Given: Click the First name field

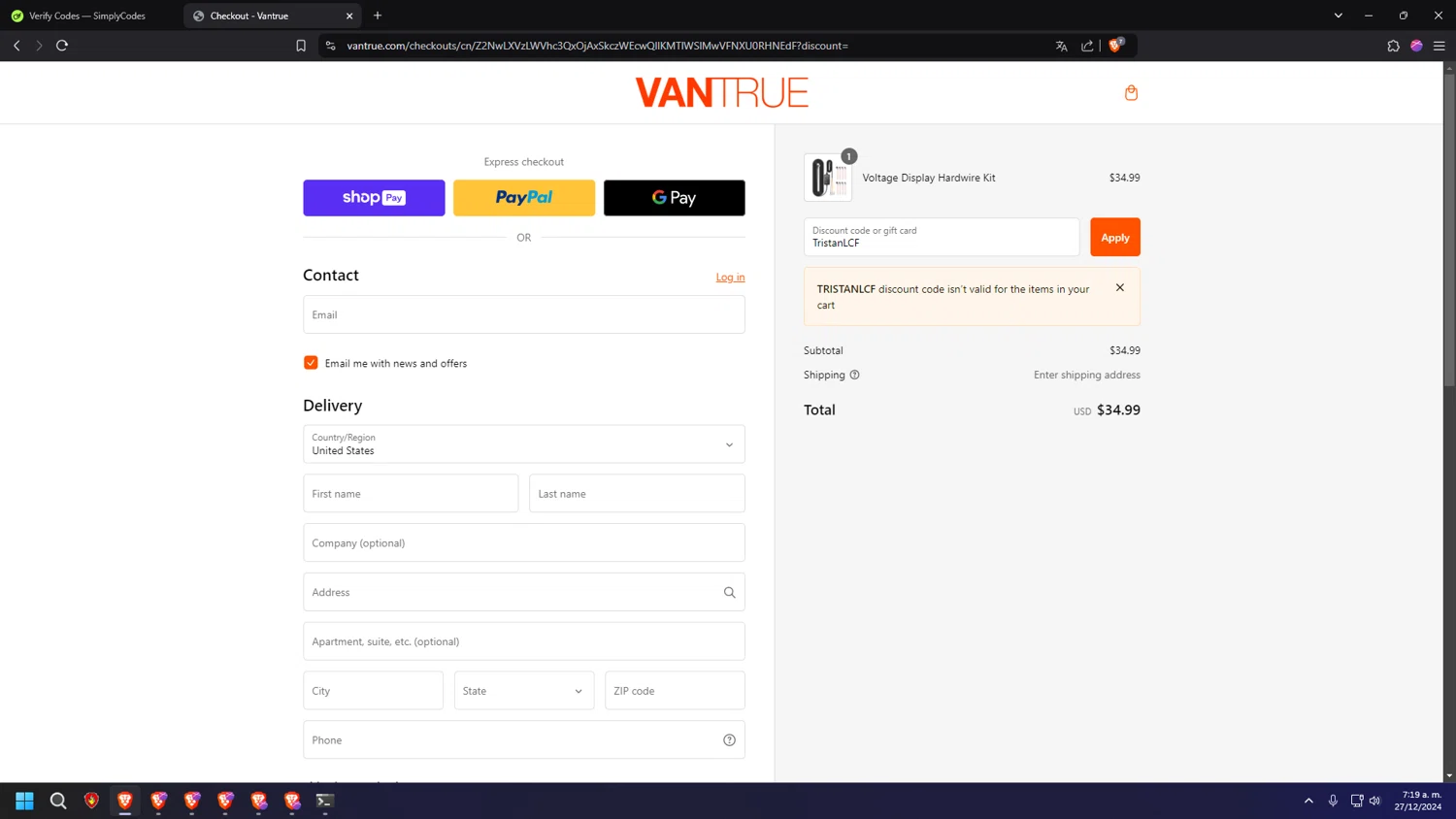Looking at the screenshot, I should 411,494.
